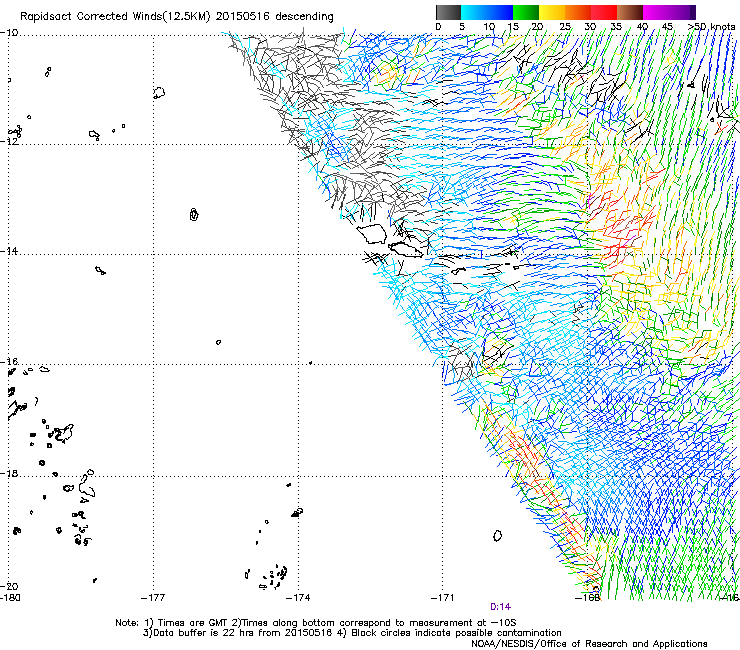Viewport: 740px width, 650px height.
Task: Click the red 30–35 knots legend segment
Action: (x=604, y=12)
